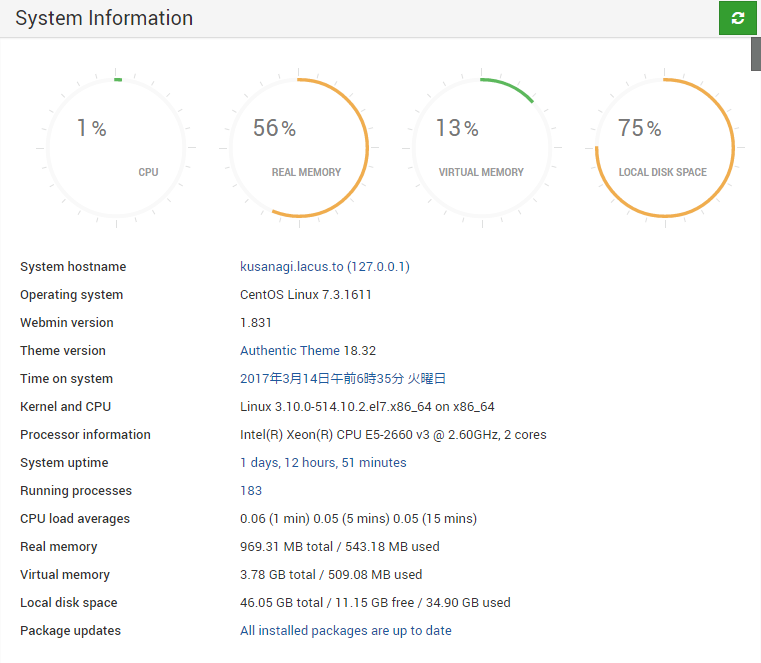Open the kusanagi.lacus.to hostname link

[x=324, y=267]
